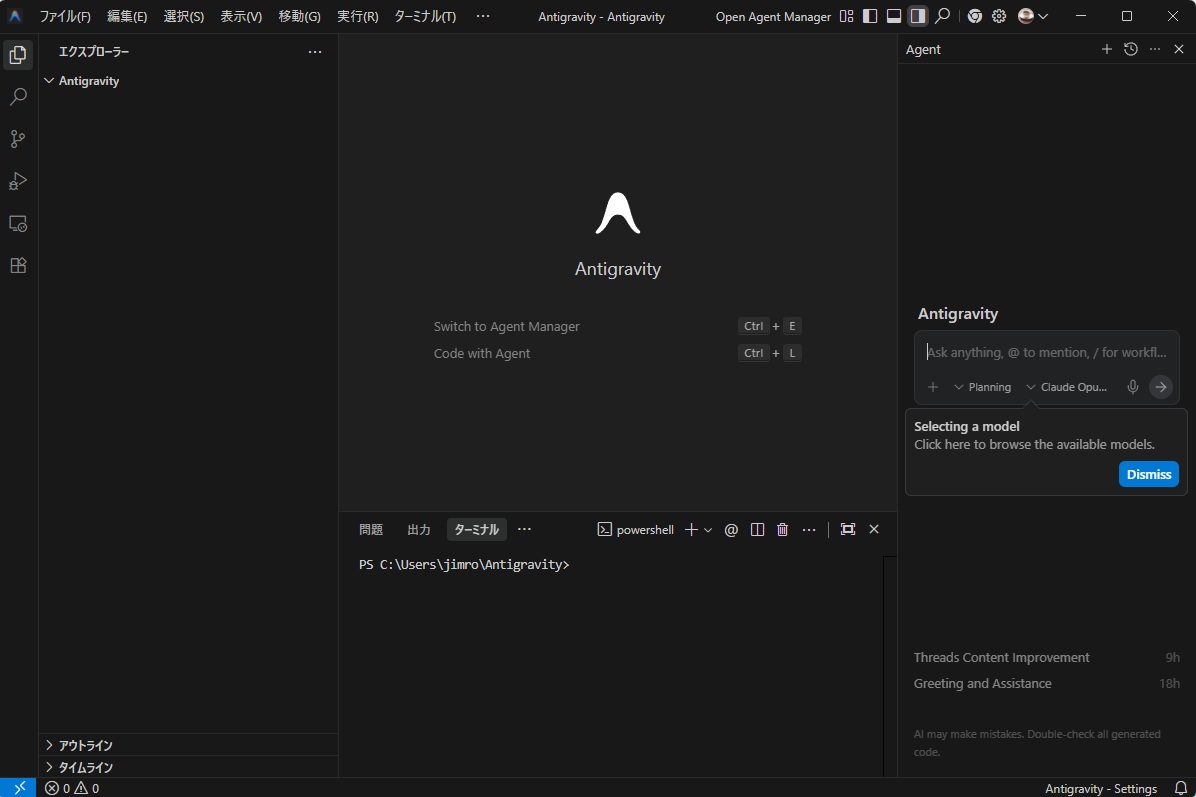Expand the アウトライン section

click(x=85, y=745)
